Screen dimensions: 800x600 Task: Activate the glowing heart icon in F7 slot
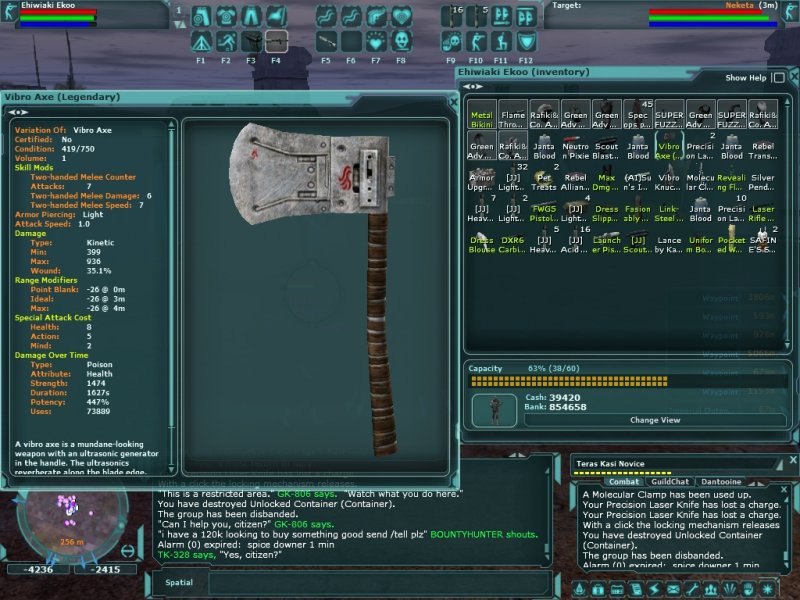tap(376, 42)
